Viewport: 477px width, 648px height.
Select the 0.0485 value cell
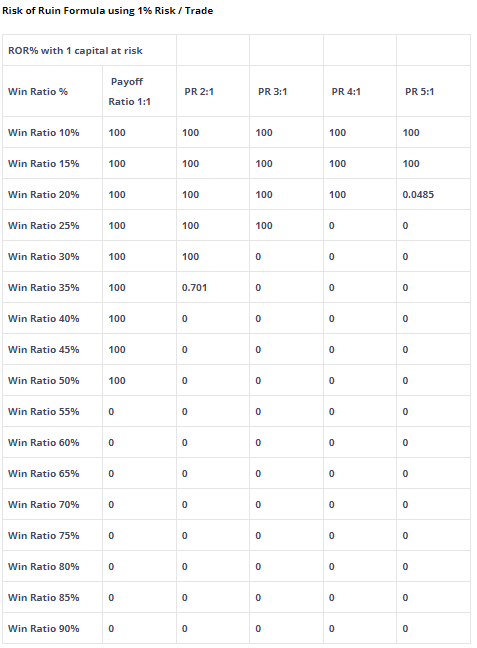434,194
